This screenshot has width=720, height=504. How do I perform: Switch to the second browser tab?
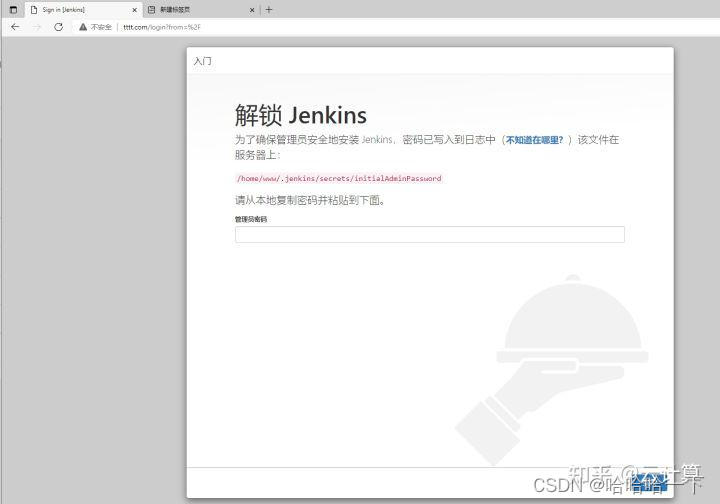pyautogui.click(x=202, y=10)
